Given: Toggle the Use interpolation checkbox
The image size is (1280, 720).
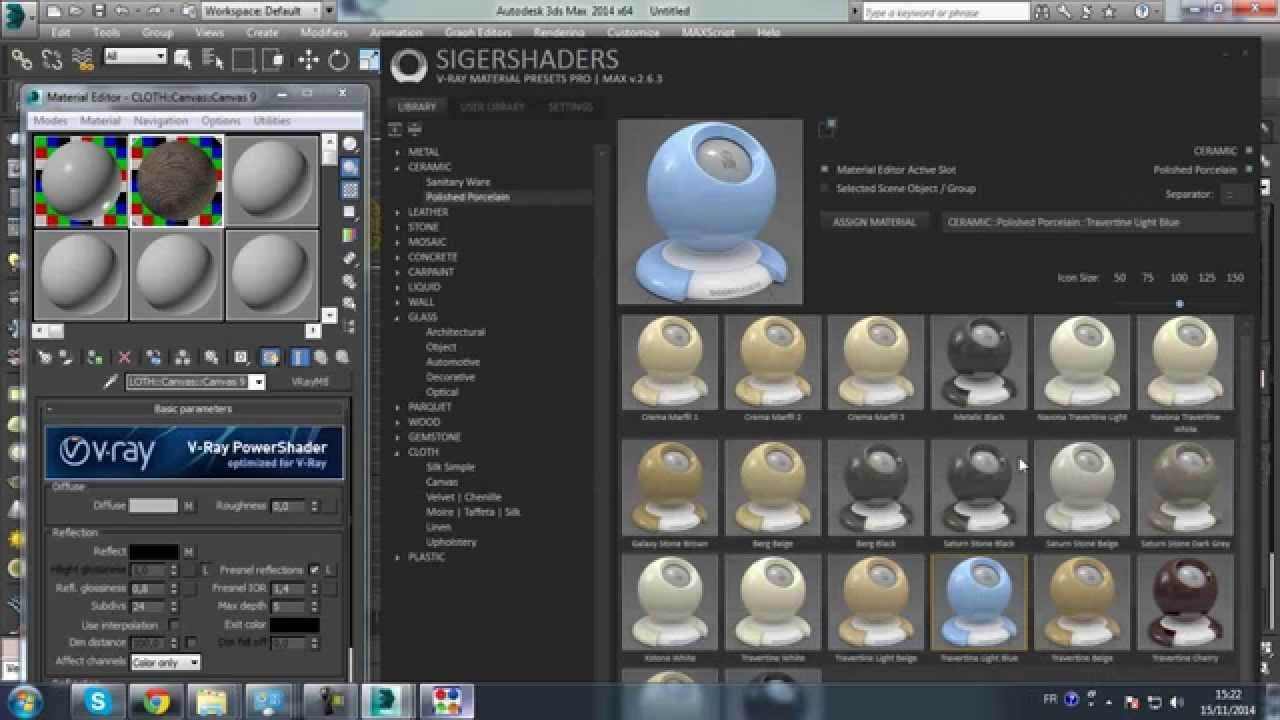Looking at the screenshot, I should point(173,625).
